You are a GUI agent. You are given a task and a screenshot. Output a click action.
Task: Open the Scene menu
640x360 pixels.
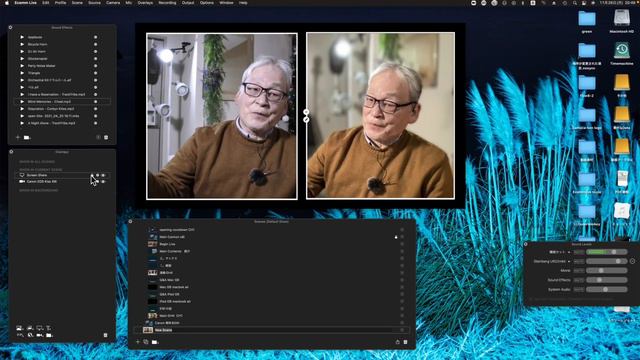(x=77, y=3)
